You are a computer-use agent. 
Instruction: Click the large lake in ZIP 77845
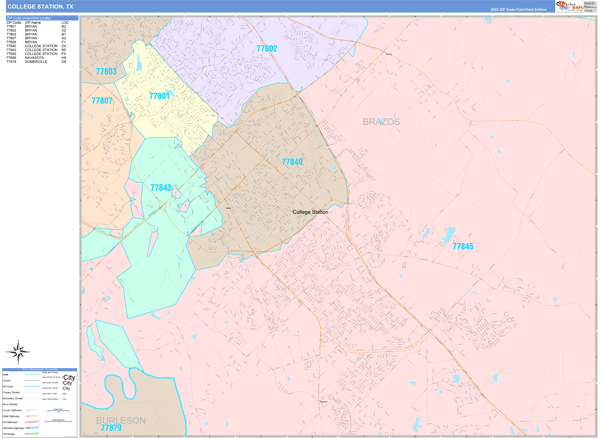coord(449,235)
